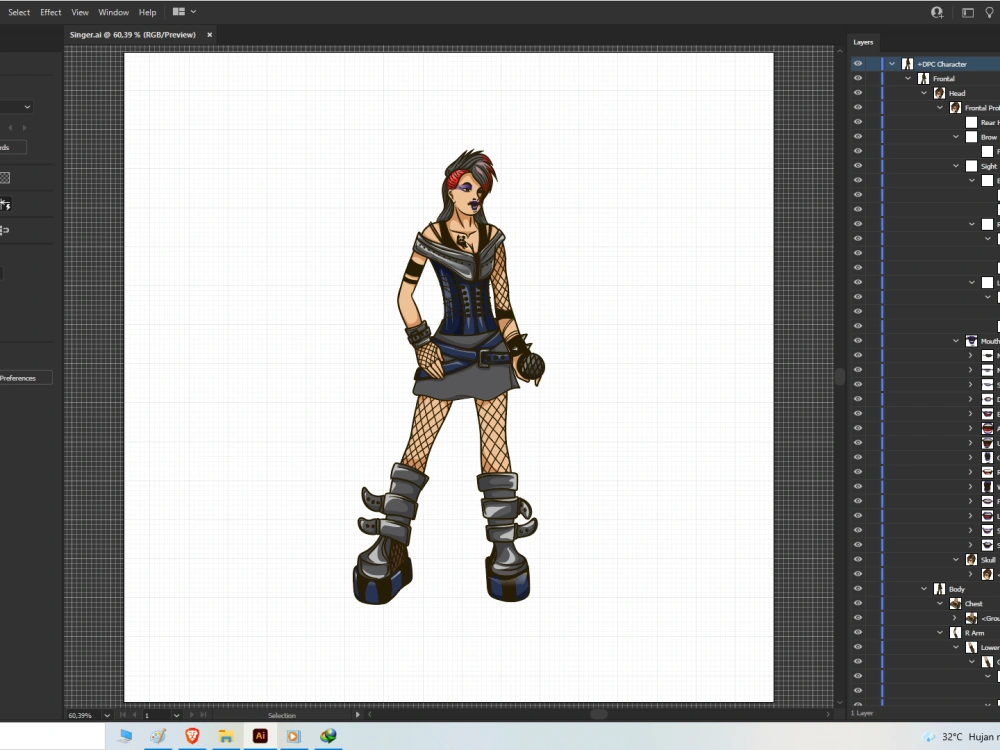Collapse the Skull layer group
The image size is (1000, 750).
(x=956, y=559)
